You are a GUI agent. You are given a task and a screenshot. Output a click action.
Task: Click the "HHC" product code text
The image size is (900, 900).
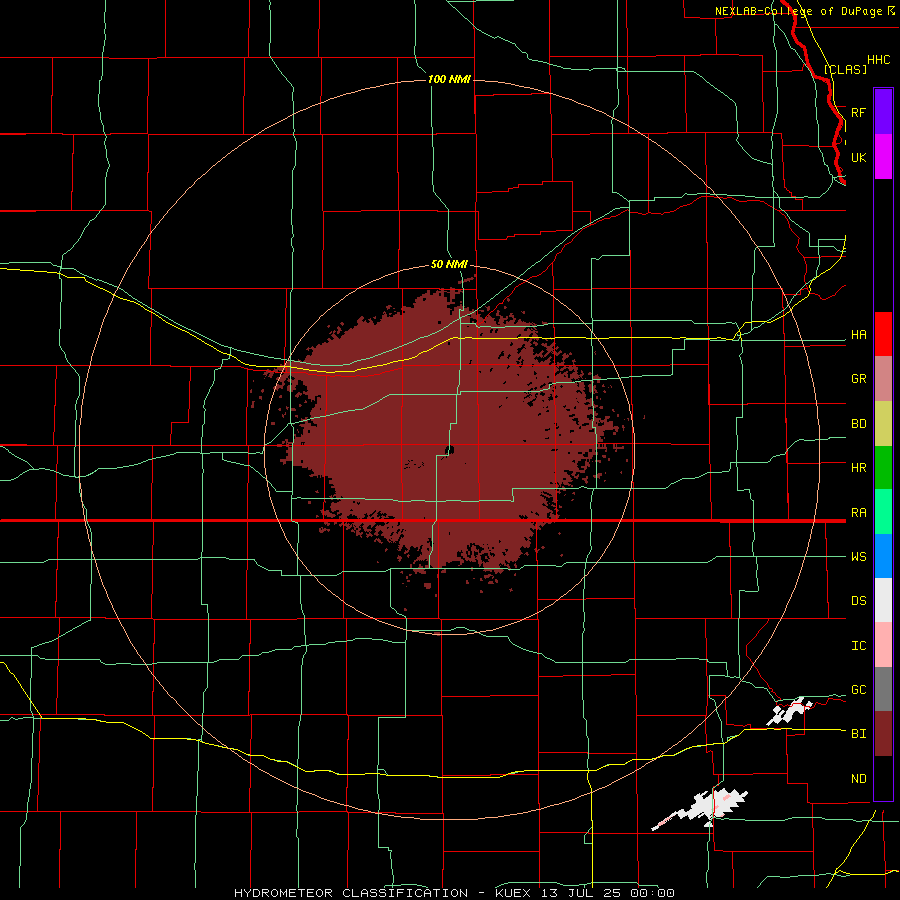pos(878,60)
